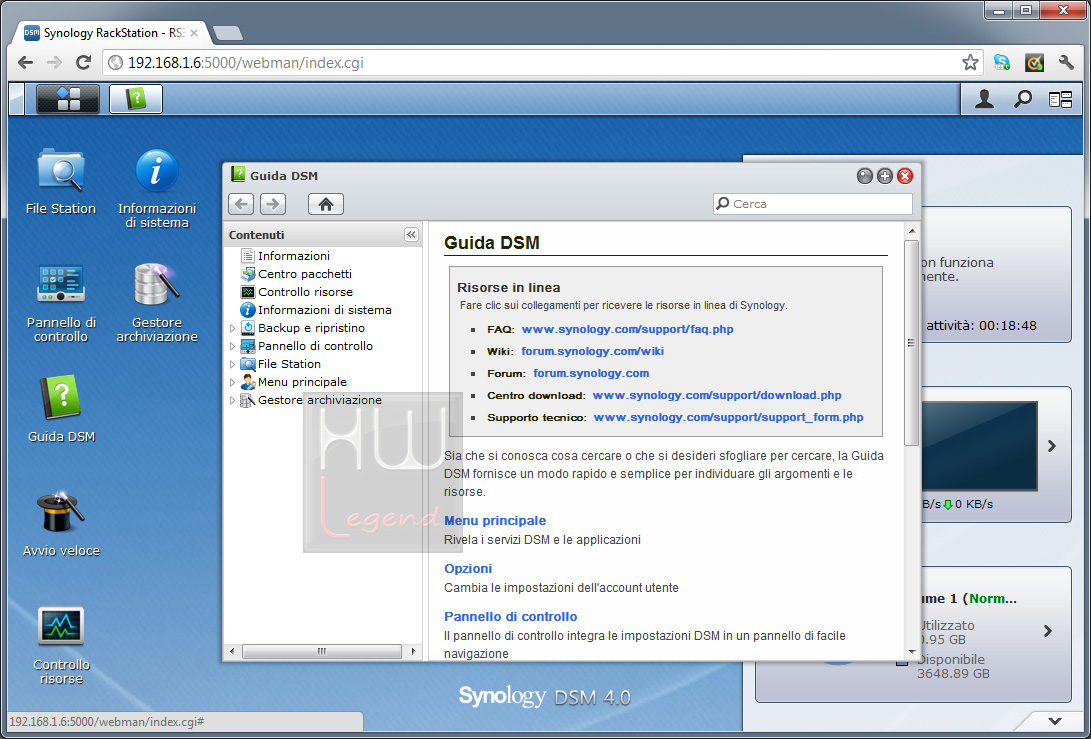Open a new browser tab

(x=228, y=33)
